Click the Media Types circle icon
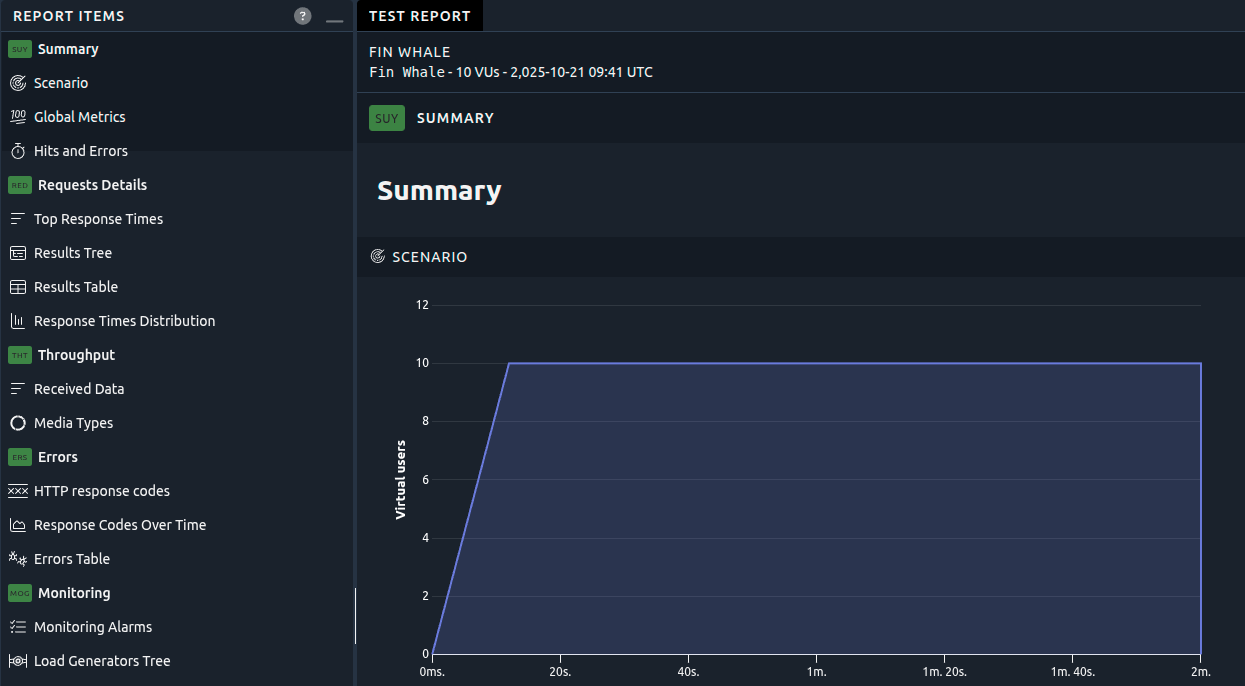This screenshot has width=1245, height=686. pos(18,423)
